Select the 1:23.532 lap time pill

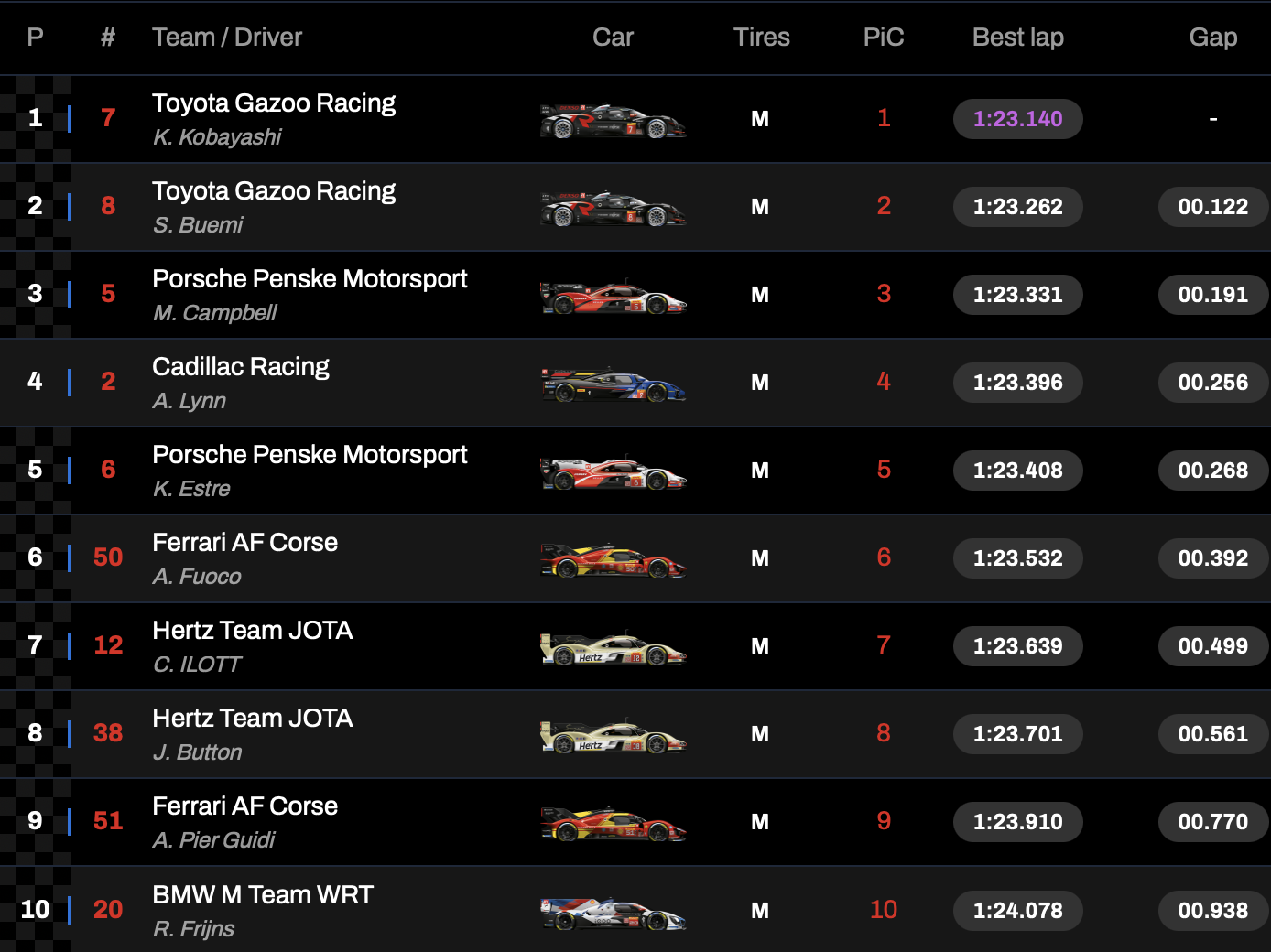point(1017,558)
